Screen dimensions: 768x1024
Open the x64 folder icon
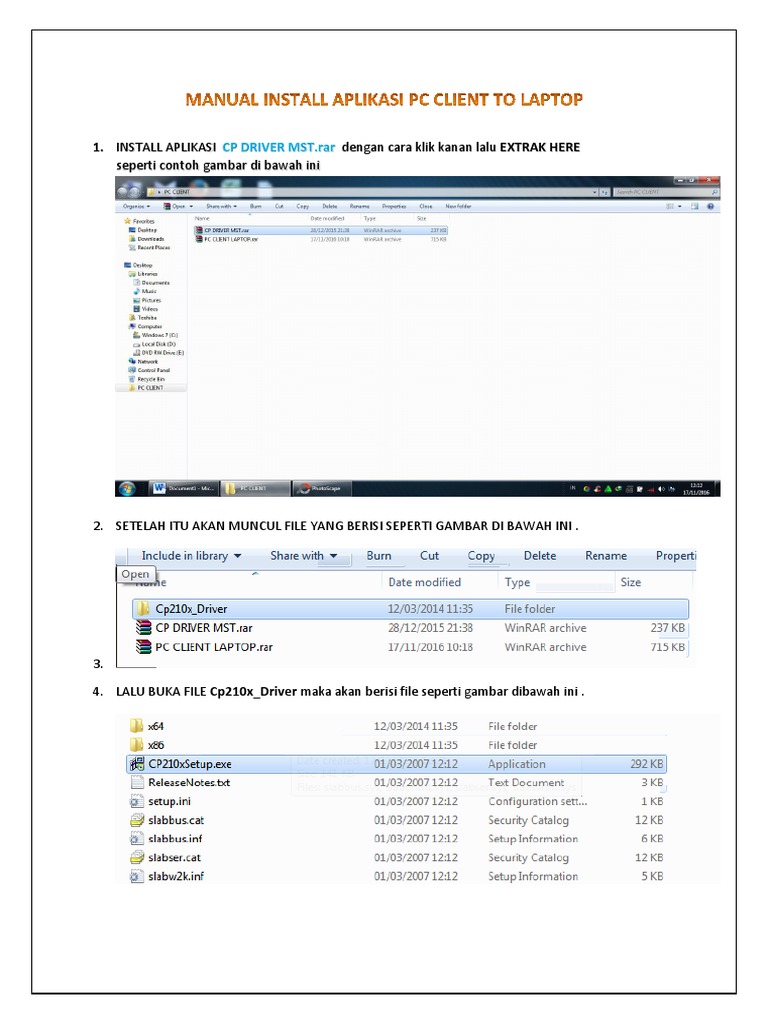click(136, 726)
